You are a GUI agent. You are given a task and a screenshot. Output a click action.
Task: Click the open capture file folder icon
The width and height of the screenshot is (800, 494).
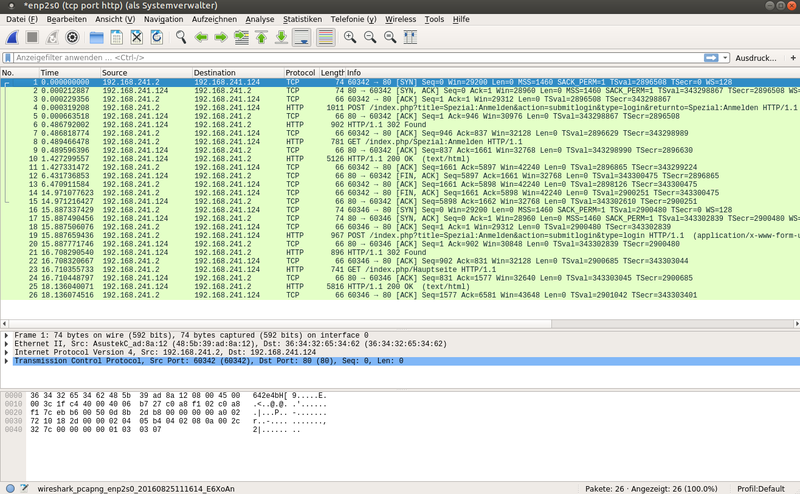tap(97, 37)
